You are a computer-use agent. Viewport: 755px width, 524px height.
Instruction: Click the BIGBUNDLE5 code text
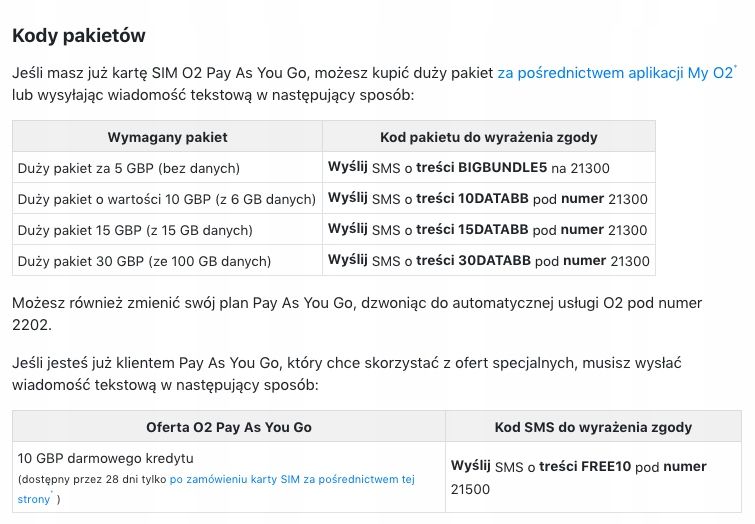tap(502, 168)
